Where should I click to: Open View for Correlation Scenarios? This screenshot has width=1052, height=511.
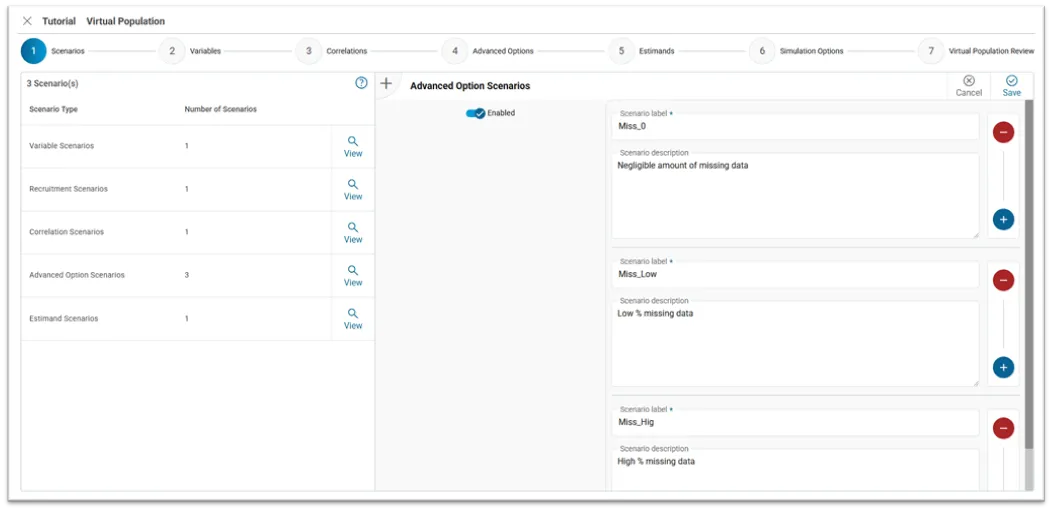coord(353,232)
